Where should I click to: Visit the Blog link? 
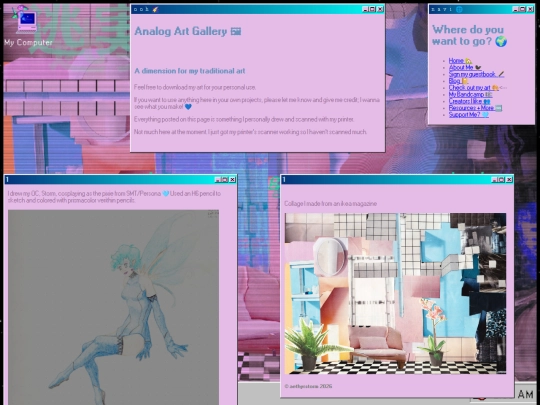pos(458,81)
